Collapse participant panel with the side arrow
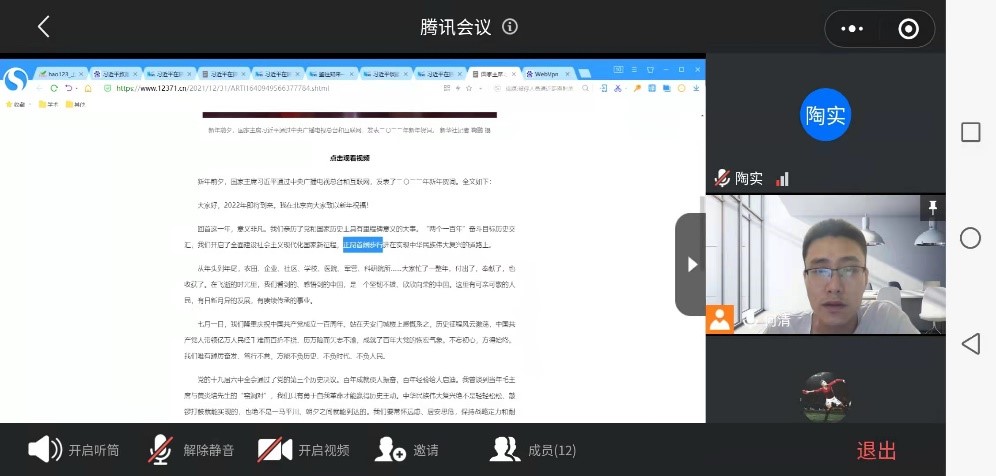 point(691,264)
